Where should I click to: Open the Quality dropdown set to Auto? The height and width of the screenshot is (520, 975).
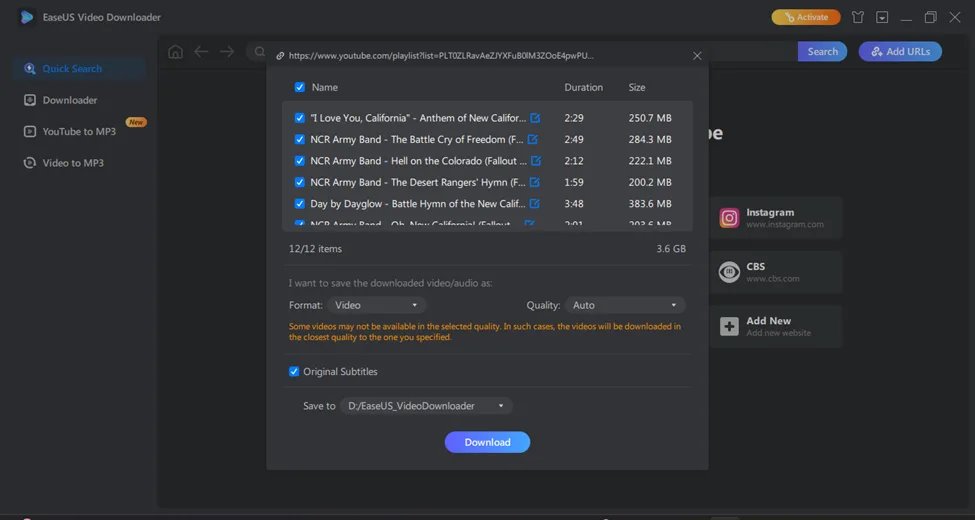click(625, 305)
